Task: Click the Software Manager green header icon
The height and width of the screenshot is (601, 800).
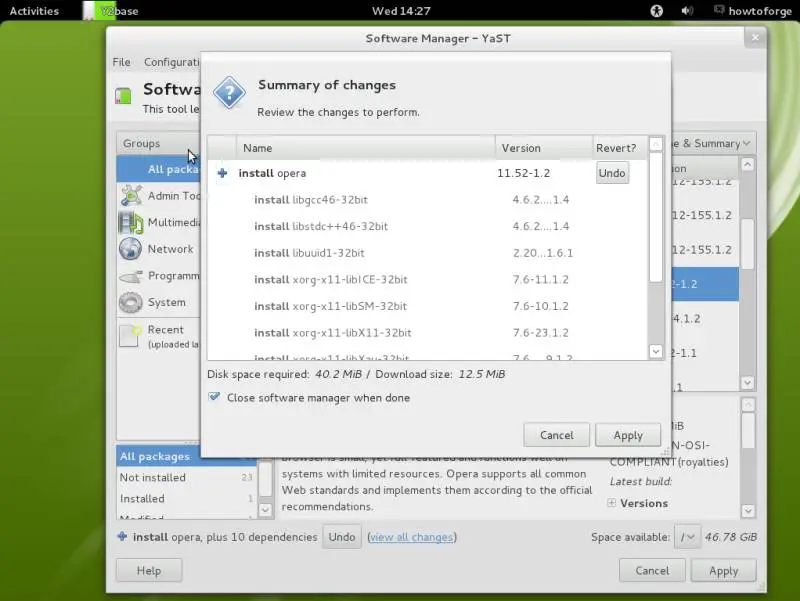Action: click(x=123, y=95)
